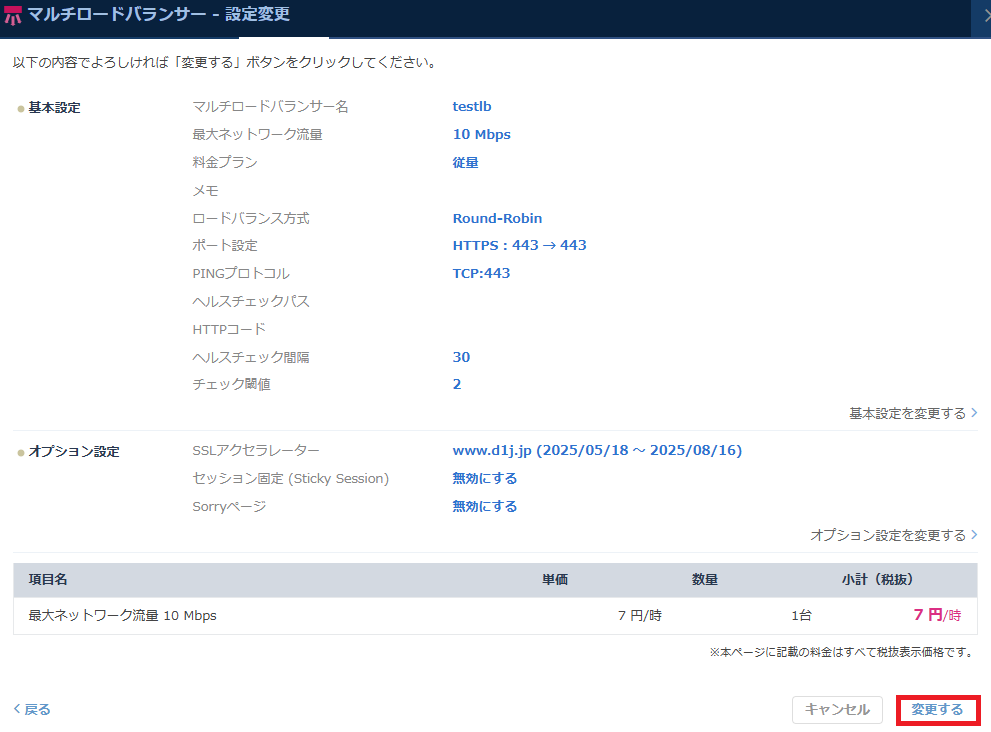Click the PINGプロトコル label
The width and height of the screenshot is (991, 732).
point(241,273)
